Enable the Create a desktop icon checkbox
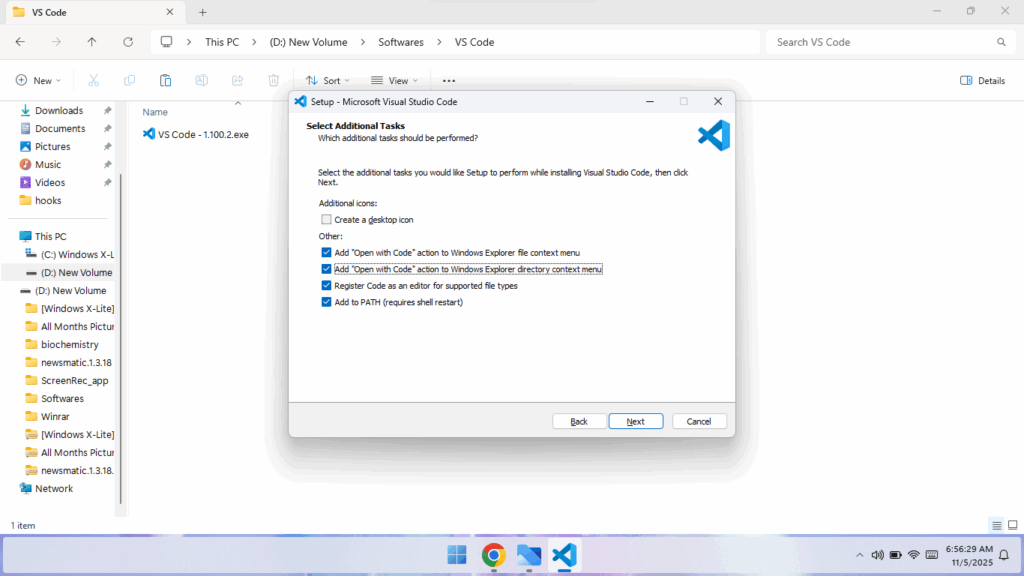 coord(326,219)
